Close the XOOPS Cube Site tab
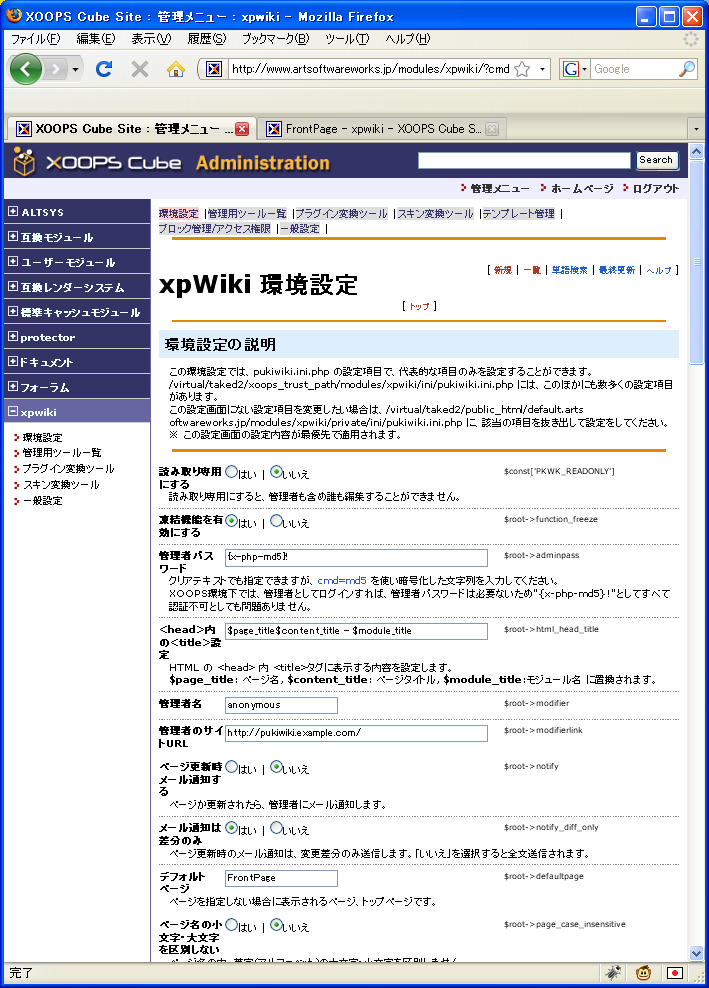This screenshot has width=709, height=988. 242,129
